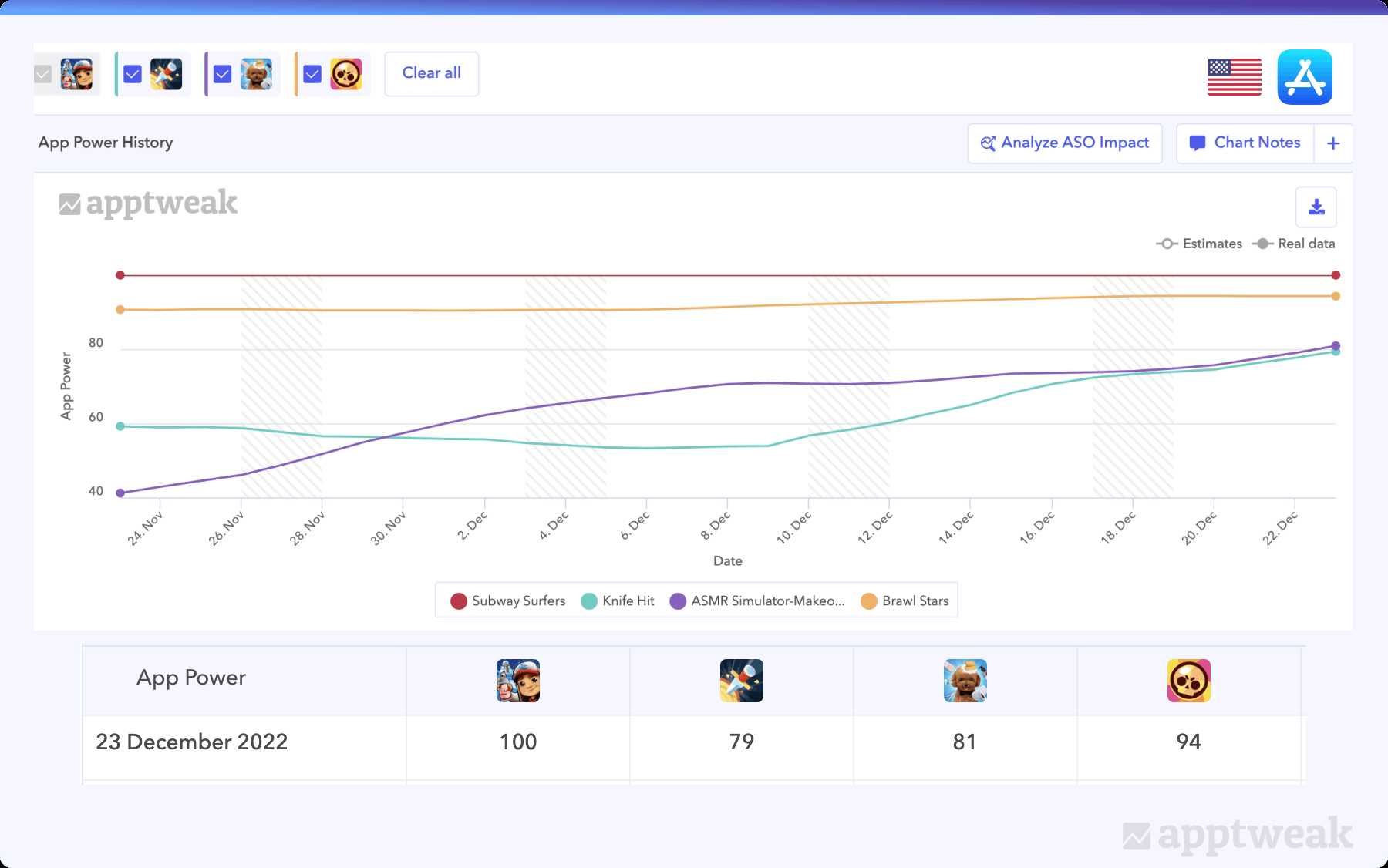The height and width of the screenshot is (868, 1388).
Task: Toggle the Estimates legend item
Action: [1199, 244]
